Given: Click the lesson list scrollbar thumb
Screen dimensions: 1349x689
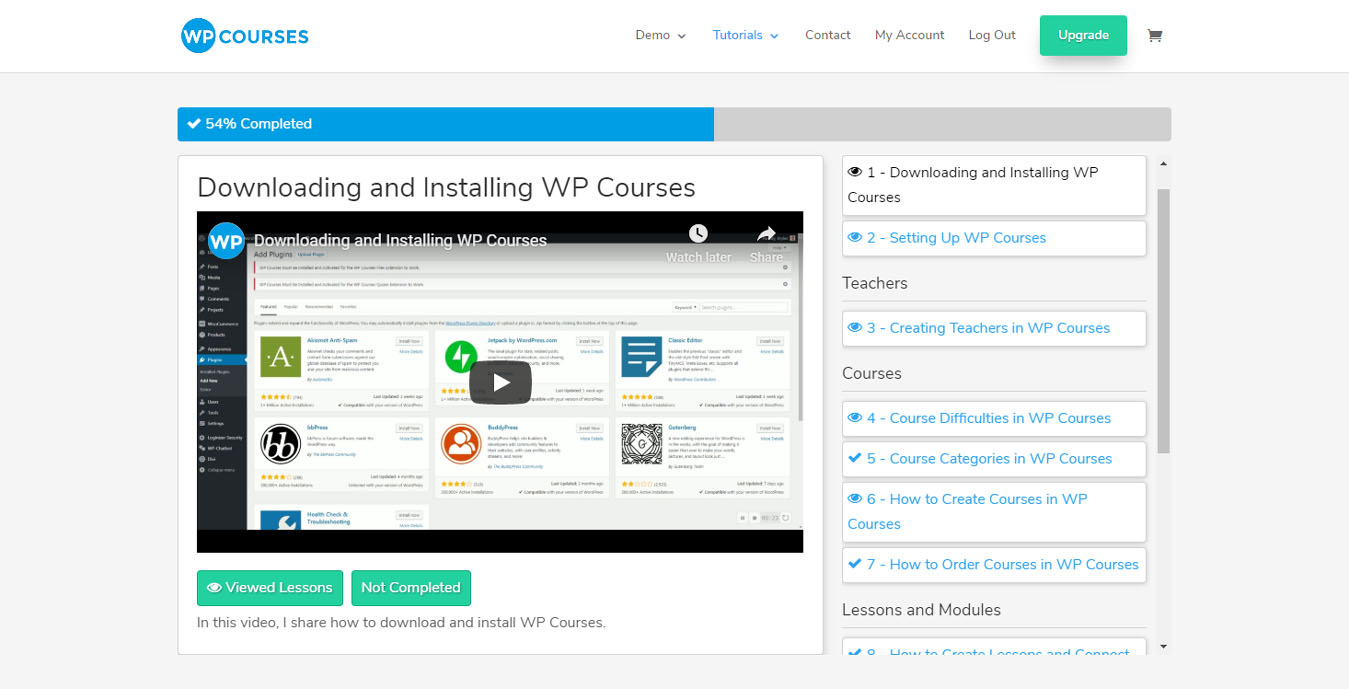Looking at the screenshot, I should pos(1163,320).
